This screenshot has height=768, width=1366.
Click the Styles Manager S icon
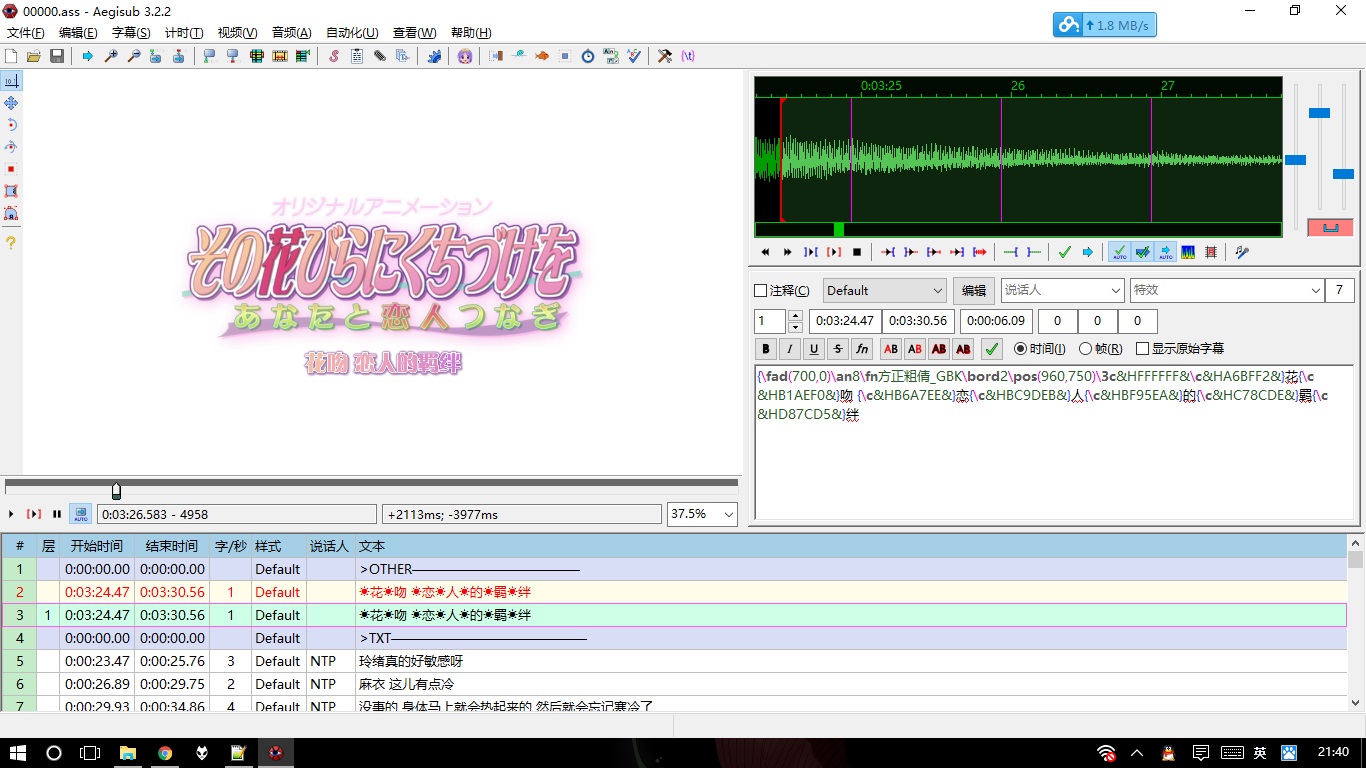[x=334, y=56]
